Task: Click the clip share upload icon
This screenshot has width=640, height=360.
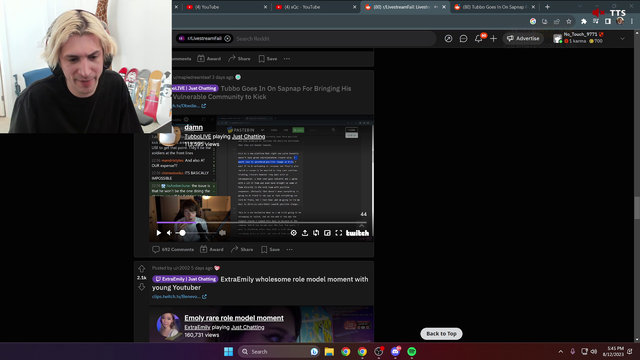Action: point(305,233)
